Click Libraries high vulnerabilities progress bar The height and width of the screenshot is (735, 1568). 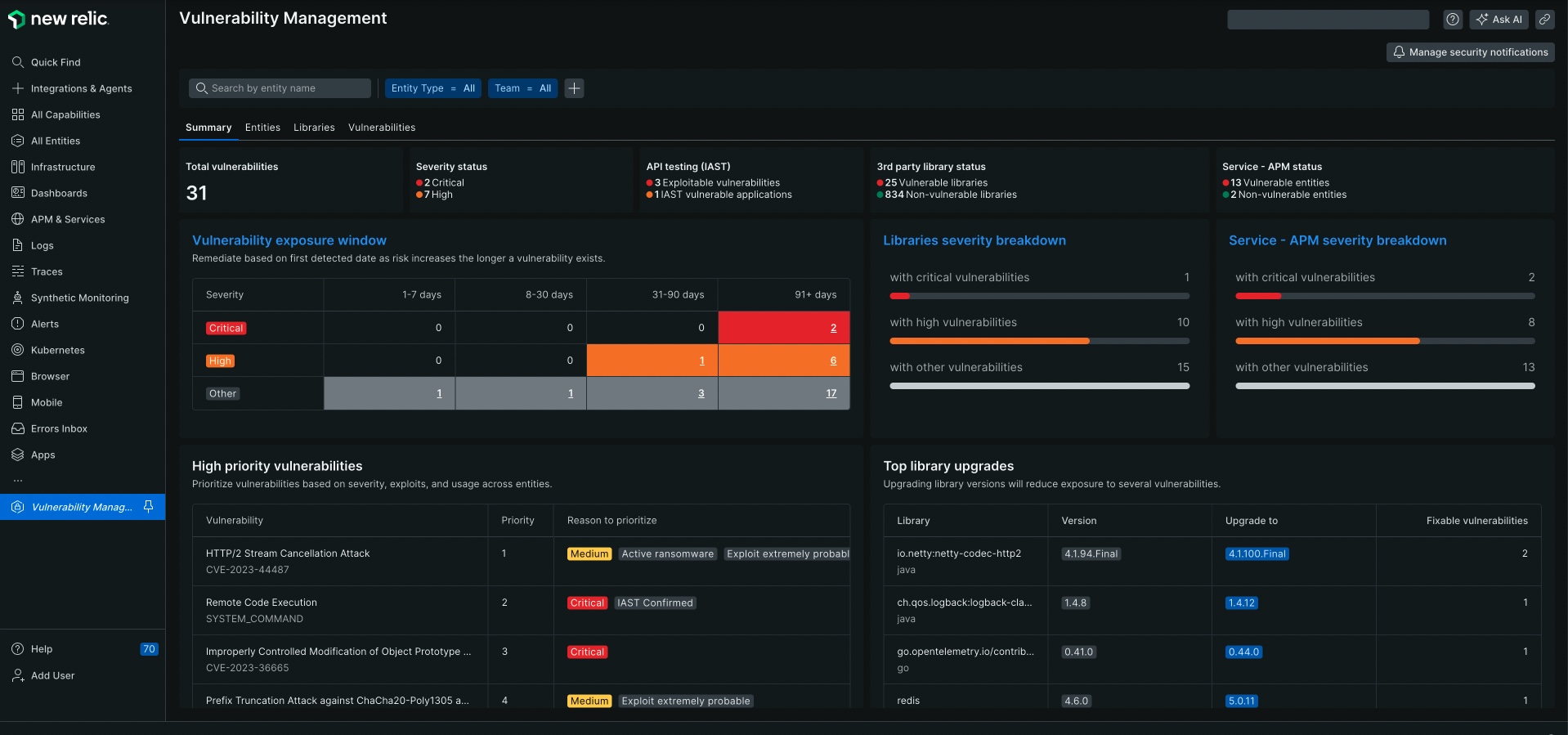1040,341
